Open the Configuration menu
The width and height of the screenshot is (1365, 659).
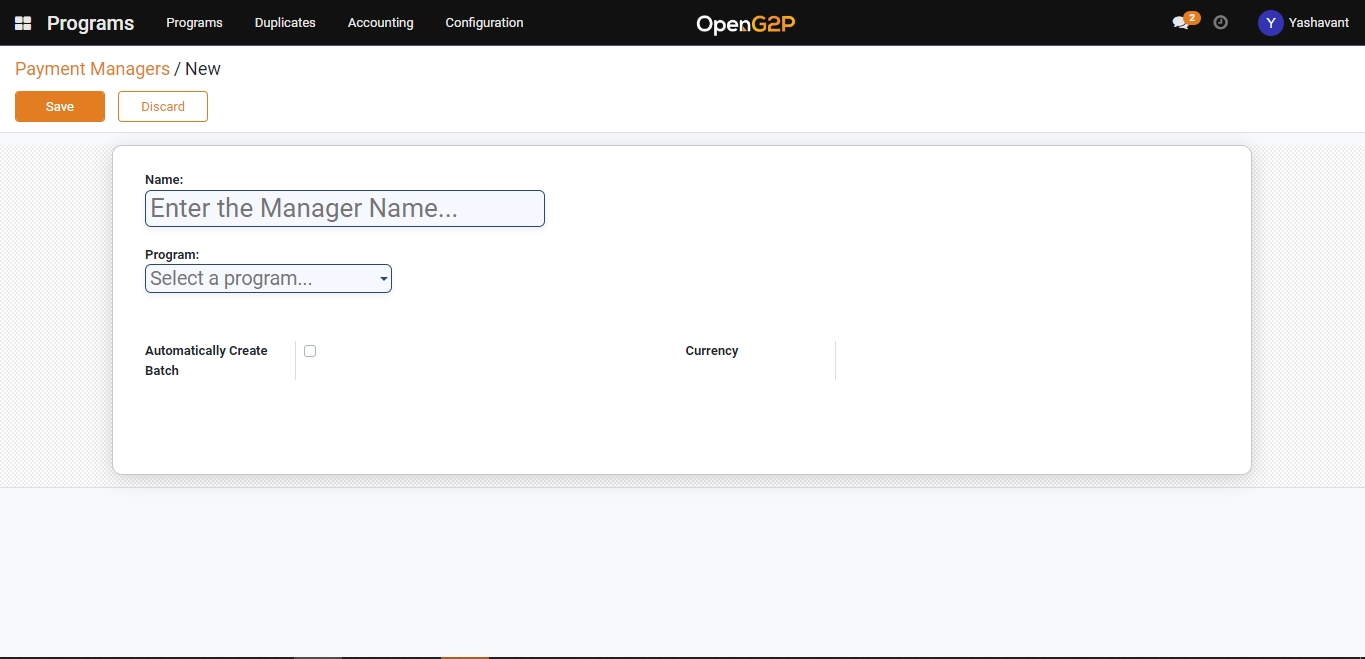484,23
